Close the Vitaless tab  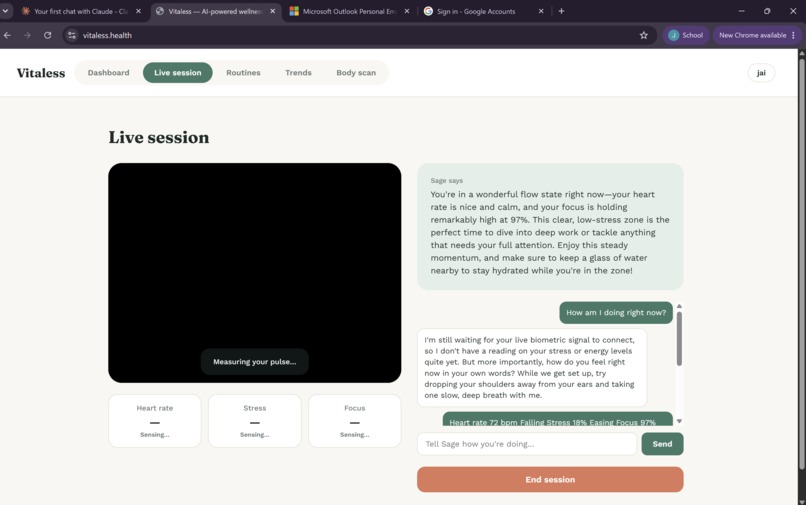272,11
